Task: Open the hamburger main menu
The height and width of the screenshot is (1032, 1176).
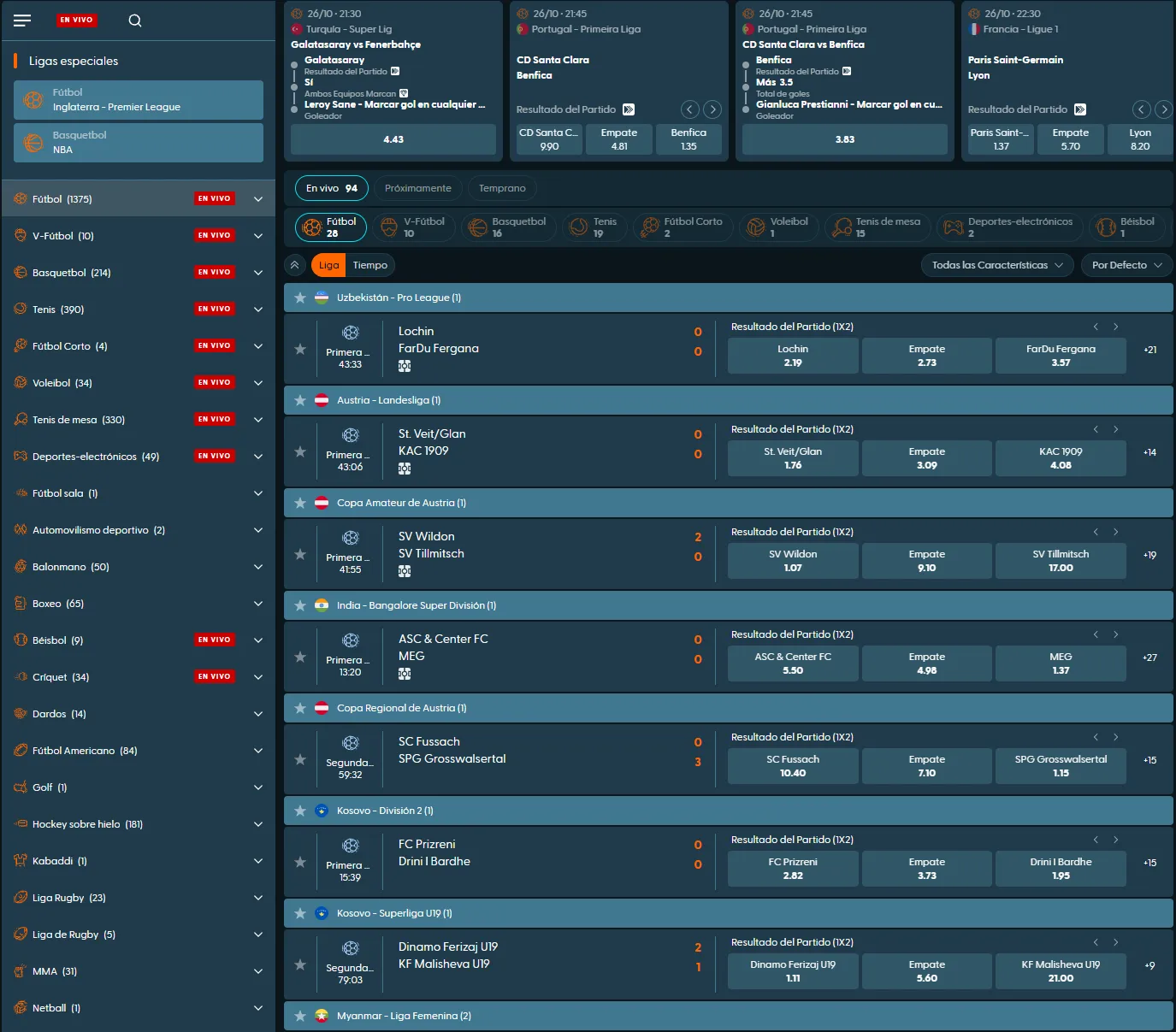Action: coord(22,21)
